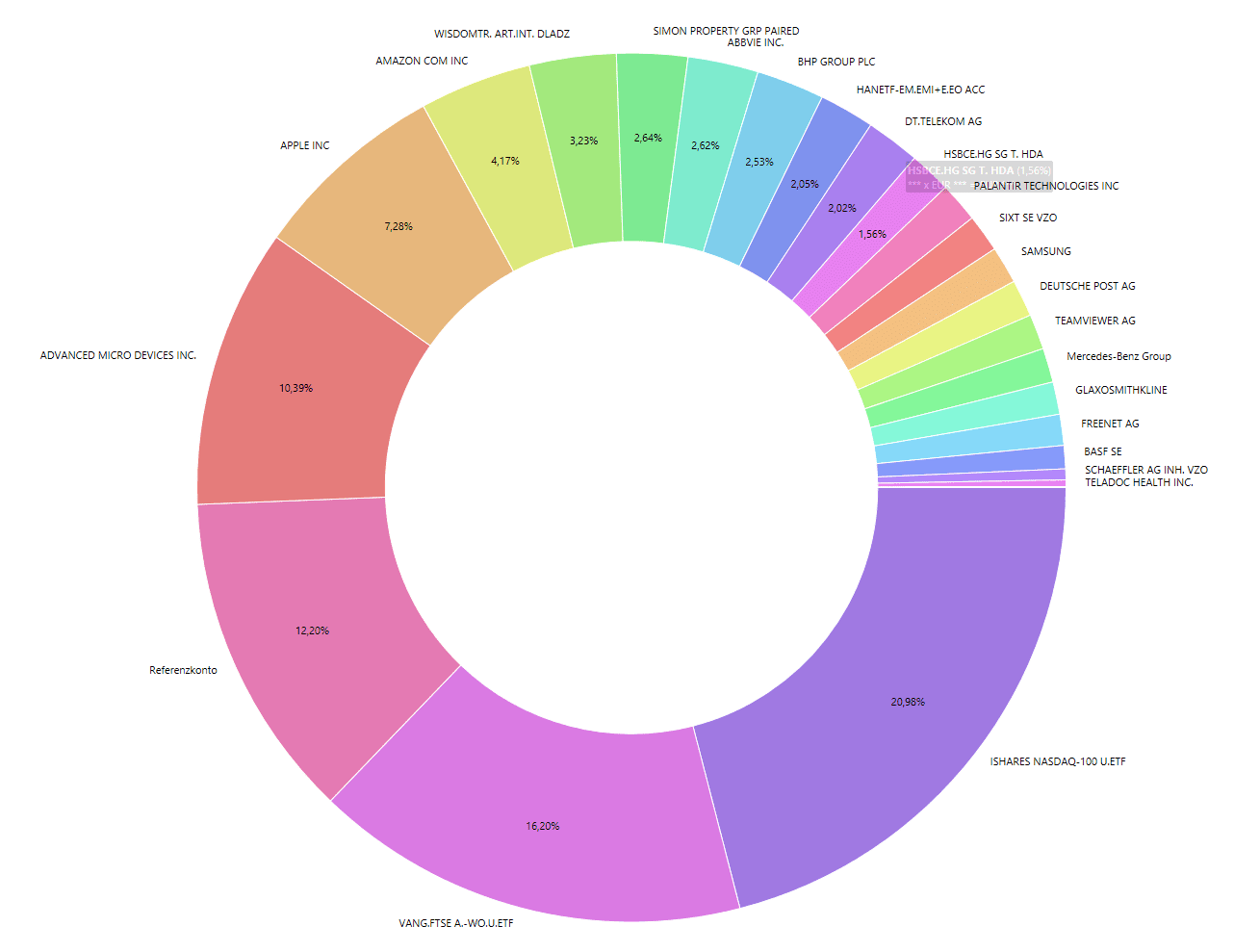Click the AMAZON COM INC label
Viewport: 1234px width, 952px height.
422,61
